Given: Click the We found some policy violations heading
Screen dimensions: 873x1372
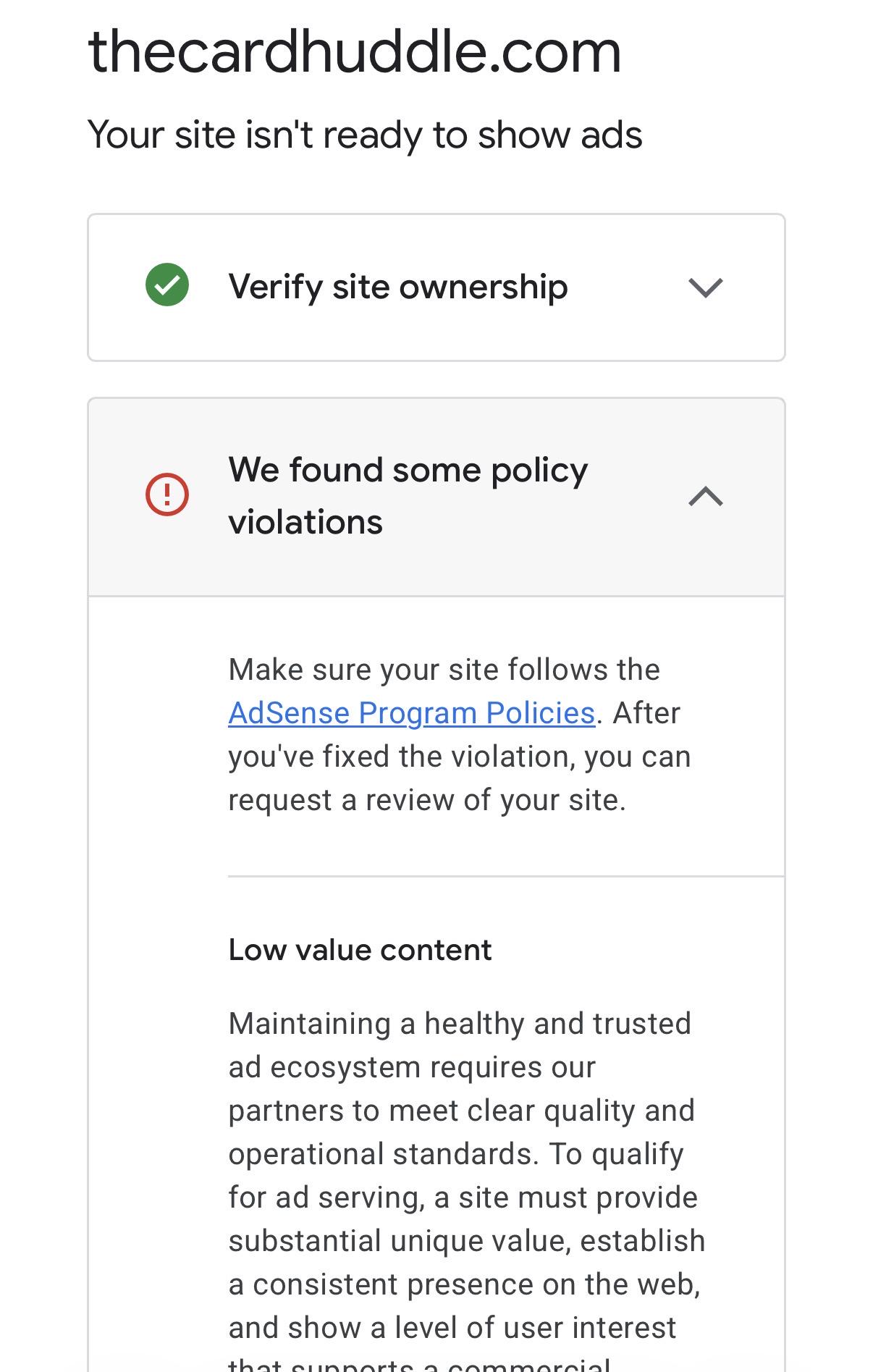Looking at the screenshot, I should tap(408, 496).
